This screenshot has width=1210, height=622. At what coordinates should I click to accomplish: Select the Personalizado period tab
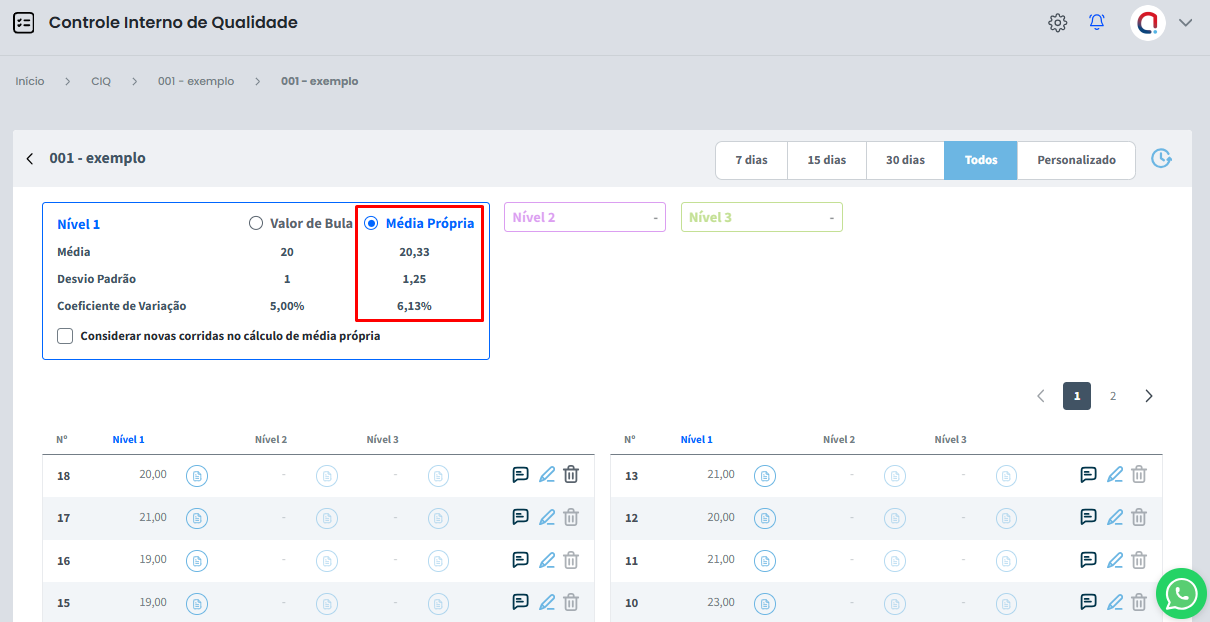pyautogui.click(x=1075, y=160)
